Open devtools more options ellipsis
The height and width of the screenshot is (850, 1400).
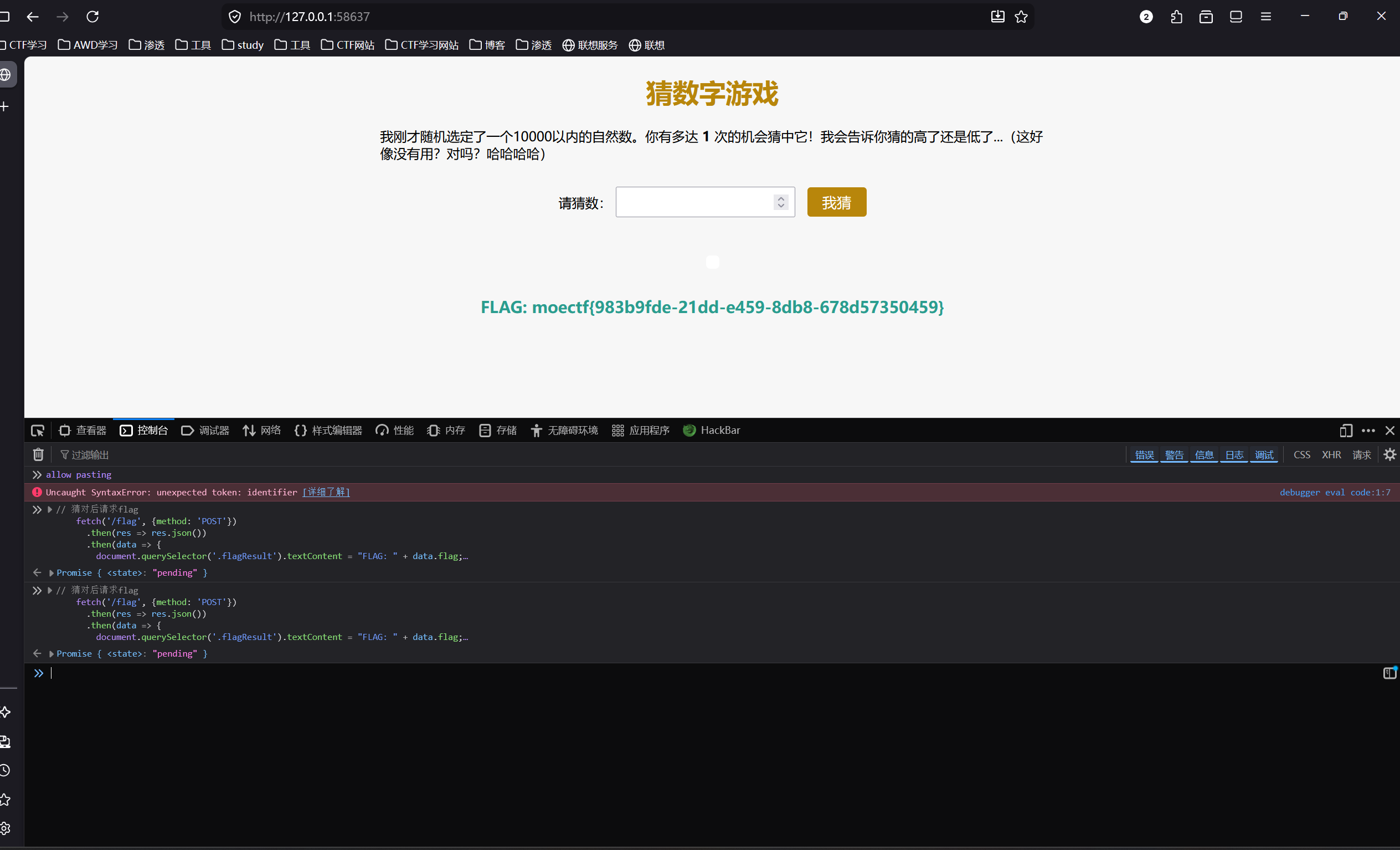[x=1369, y=431]
